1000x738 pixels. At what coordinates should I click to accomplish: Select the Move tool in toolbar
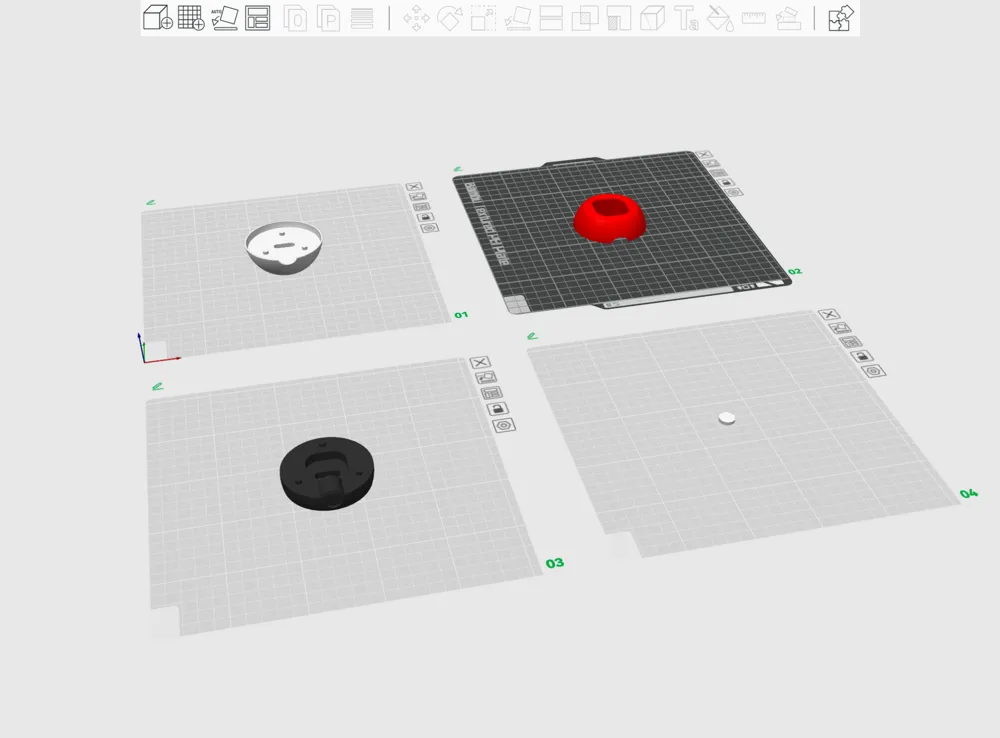(x=416, y=18)
